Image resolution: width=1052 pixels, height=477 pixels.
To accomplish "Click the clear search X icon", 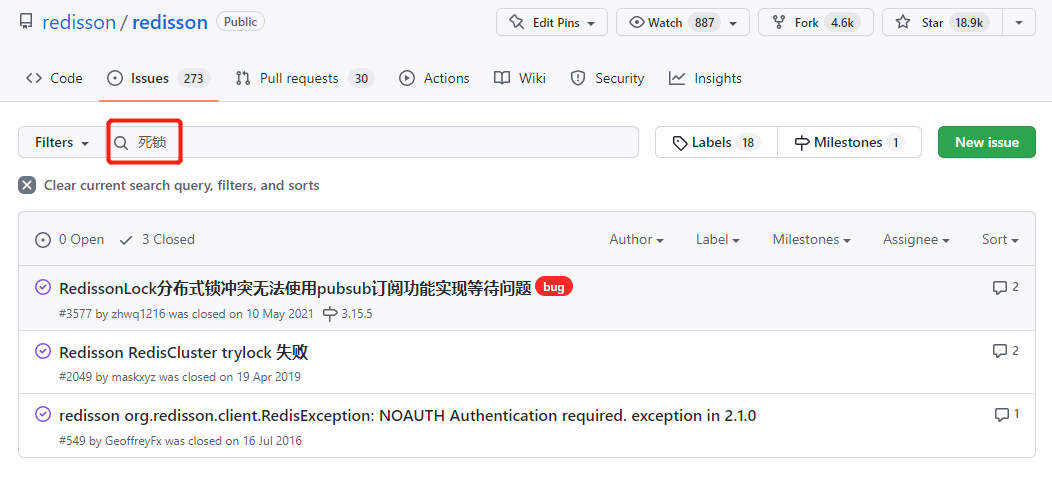I will (27, 185).
